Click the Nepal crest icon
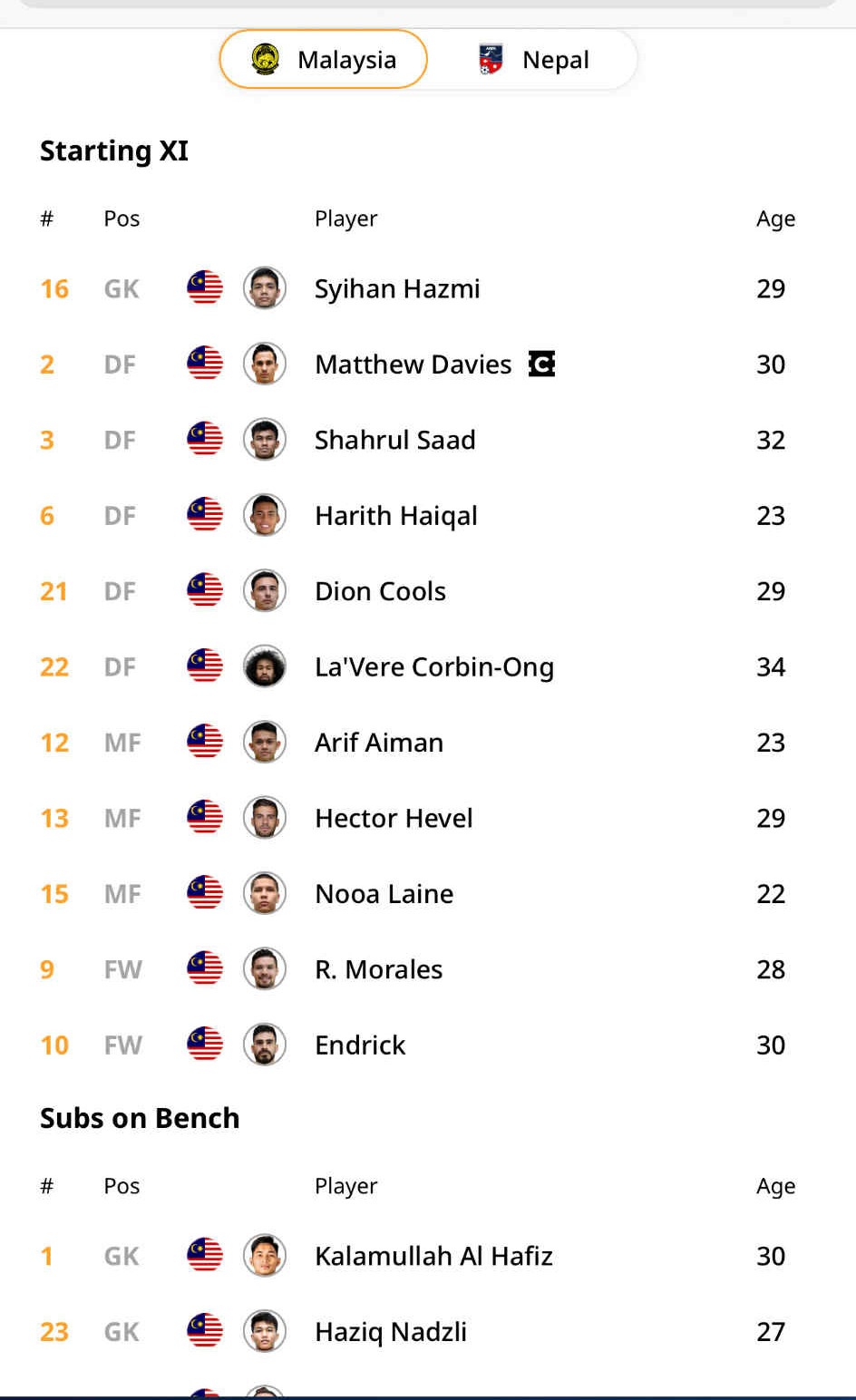The image size is (856, 1400). pos(491,60)
